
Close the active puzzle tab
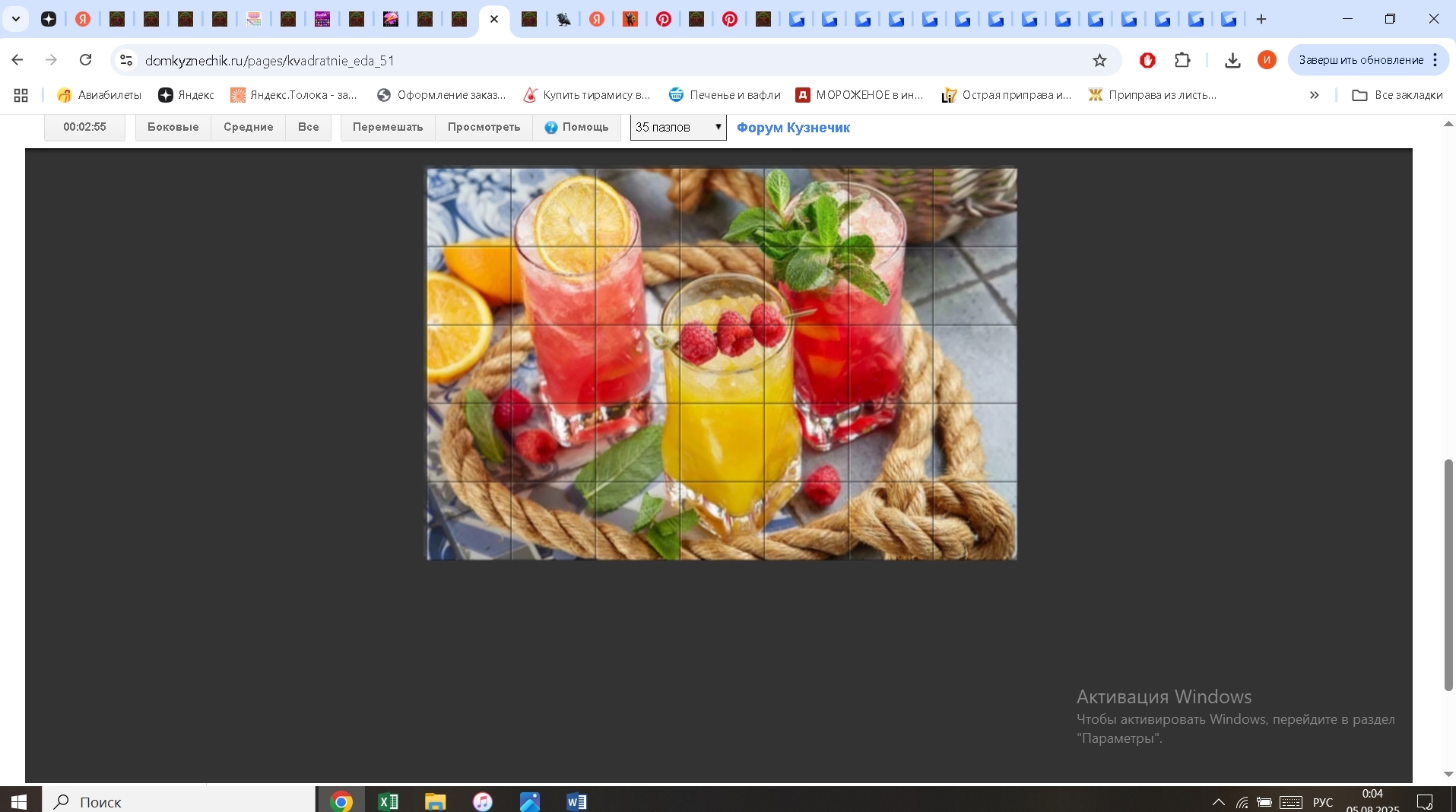(x=494, y=19)
